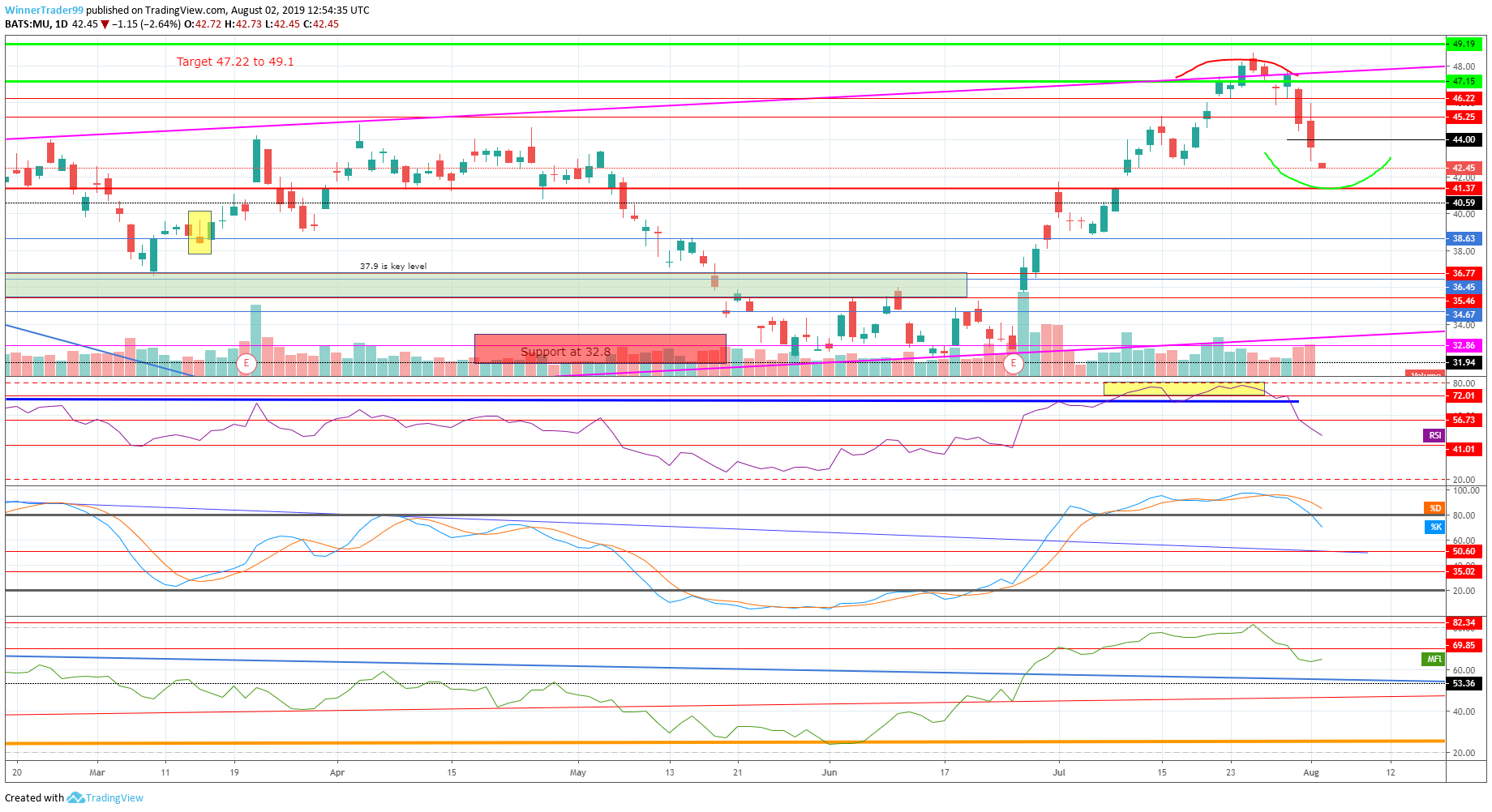Image resolution: width=1492 pixels, height=812 pixels.
Task: Click the red 41.37 price label
Action: [x=1464, y=188]
